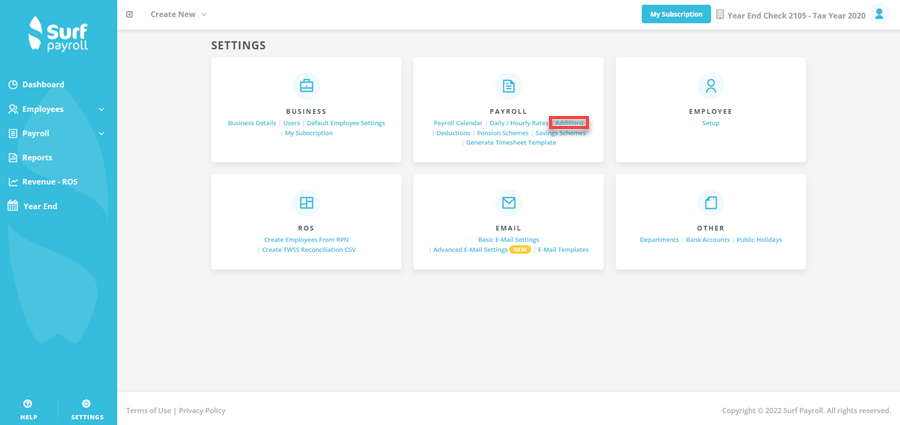Open the Departments link

pos(660,239)
